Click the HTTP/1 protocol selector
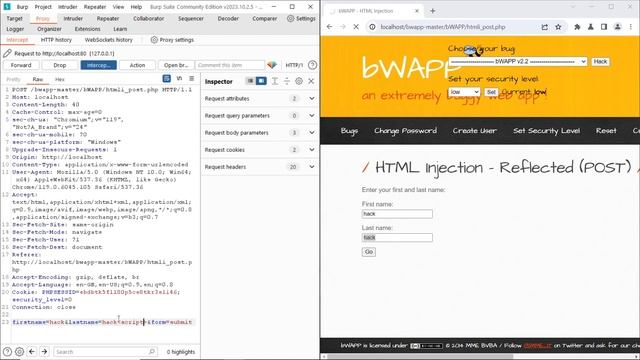The height and width of the screenshot is (360, 640). coord(294,65)
